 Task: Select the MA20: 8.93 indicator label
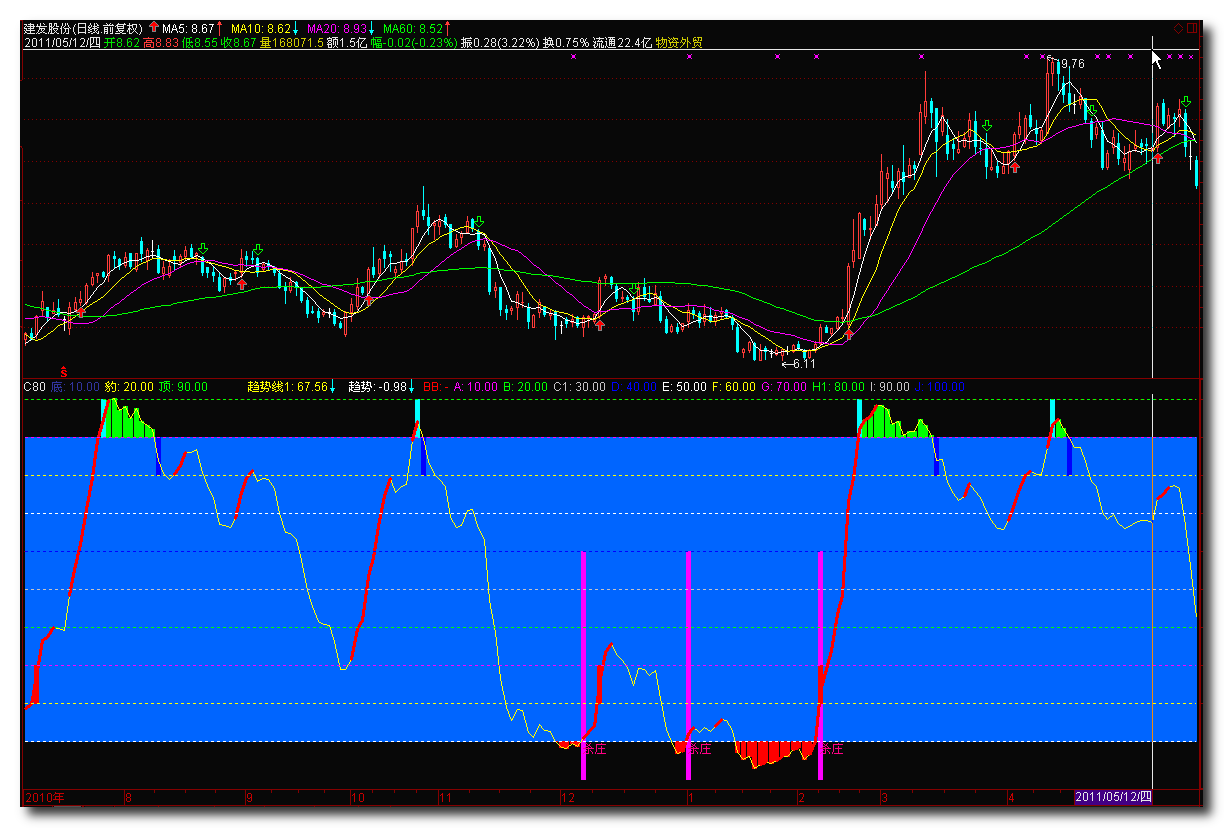[336, 29]
